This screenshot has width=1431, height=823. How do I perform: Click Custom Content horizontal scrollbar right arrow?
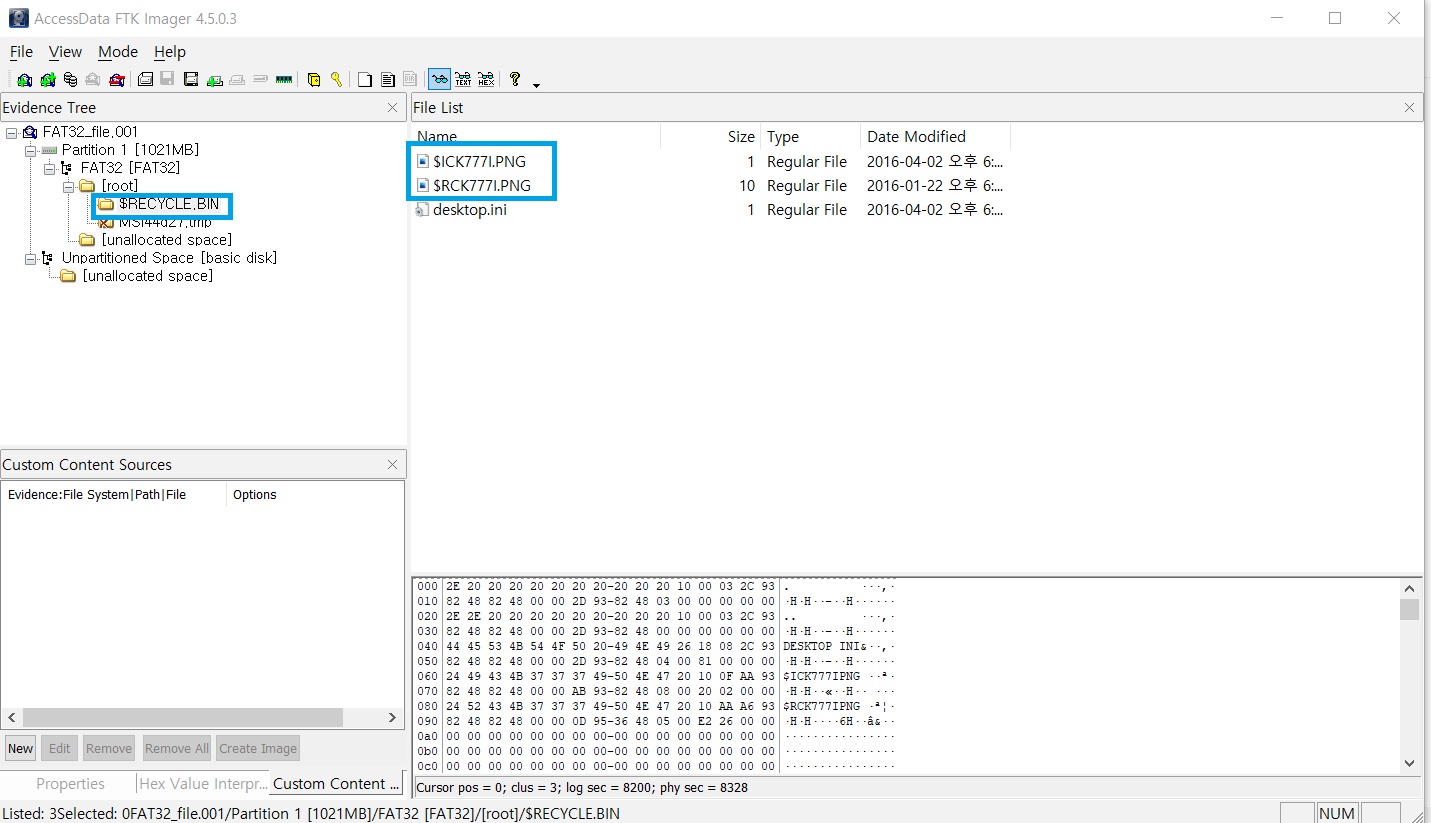pyautogui.click(x=391, y=718)
